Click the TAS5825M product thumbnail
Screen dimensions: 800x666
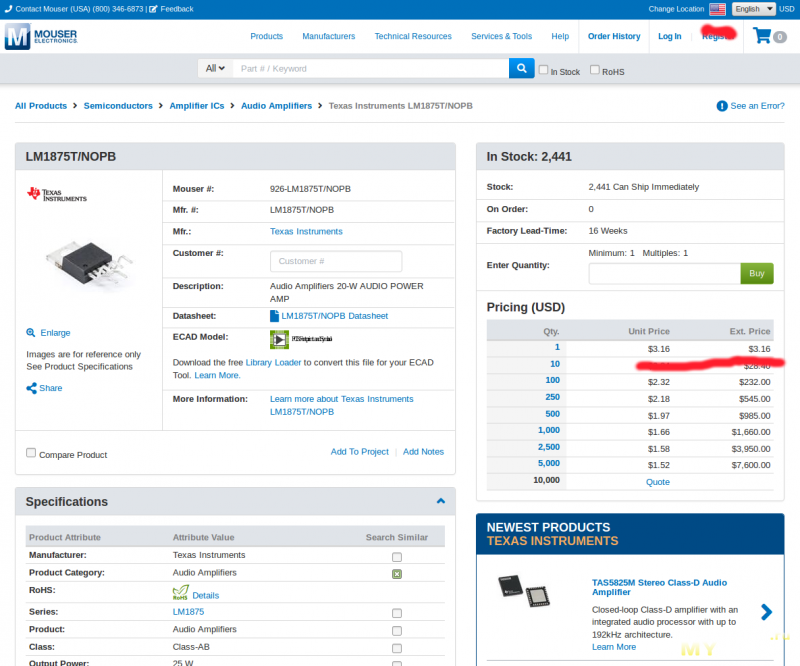(x=523, y=591)
